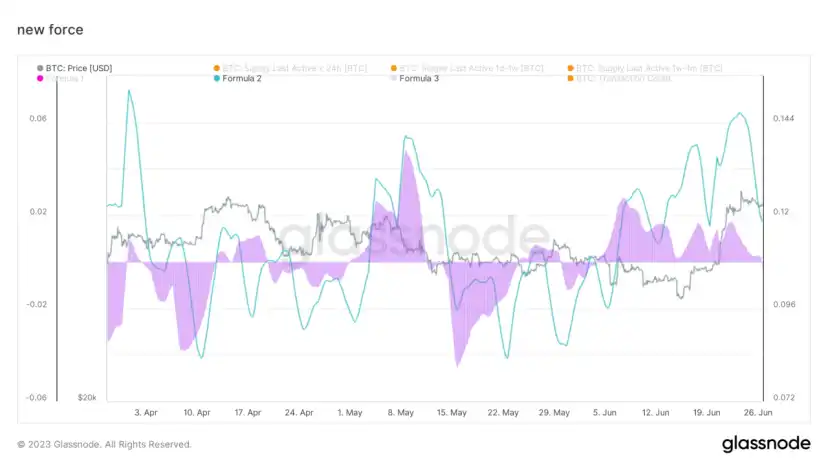Click the 15. May x-axis tick label
The image size is (828, 465).
coord(452,412)
